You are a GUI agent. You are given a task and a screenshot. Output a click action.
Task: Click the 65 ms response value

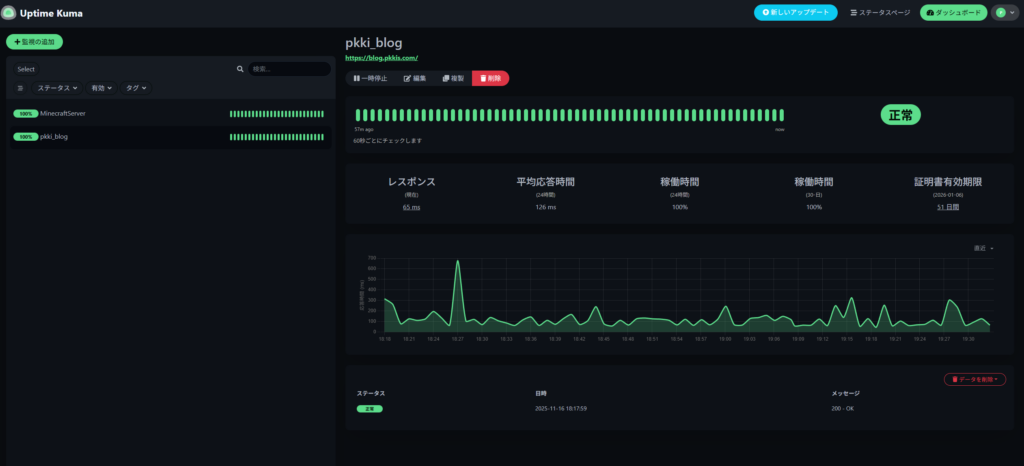click(411, 207)
